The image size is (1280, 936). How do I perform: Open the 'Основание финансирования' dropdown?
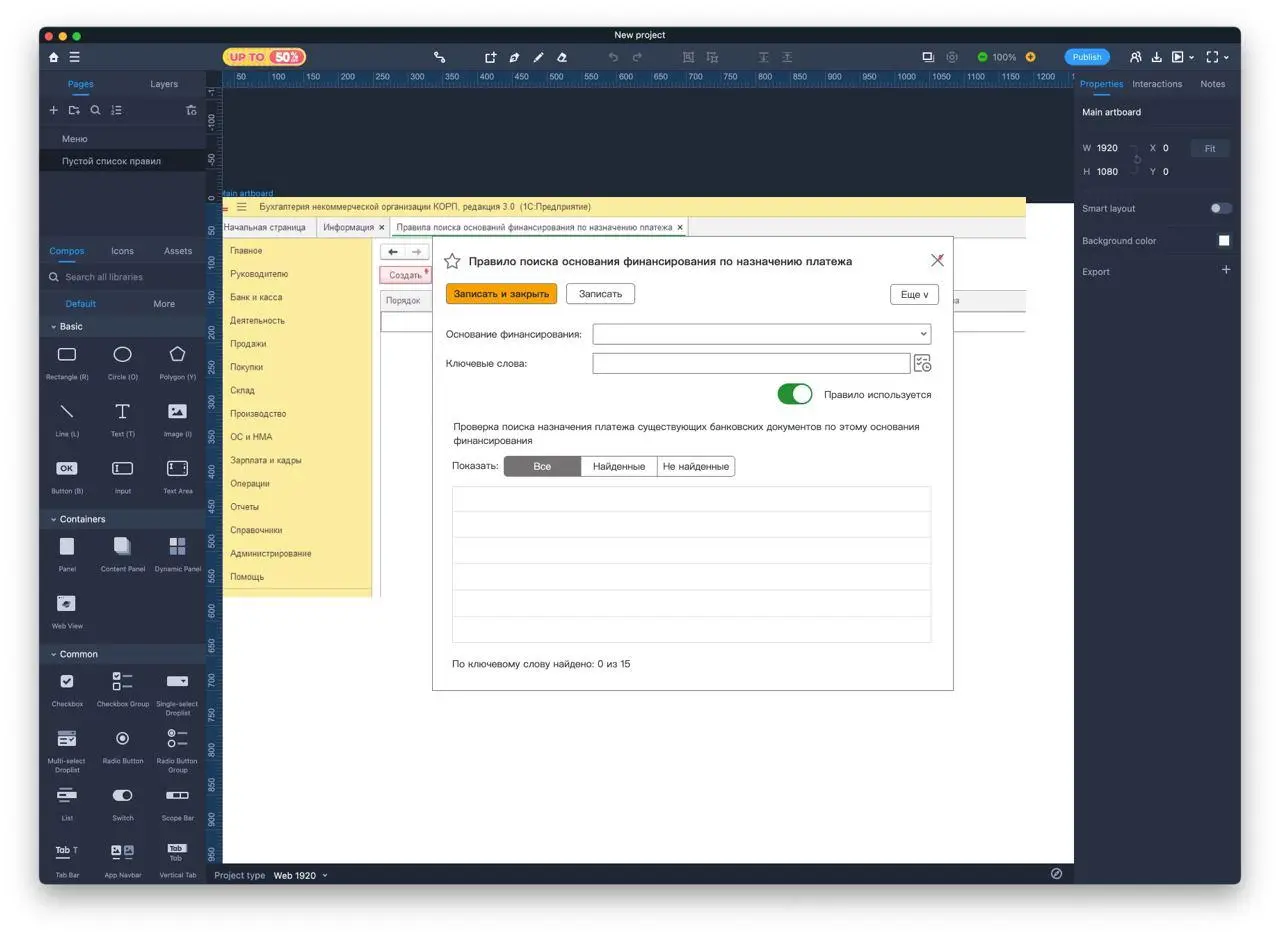[x=762, y=334]
